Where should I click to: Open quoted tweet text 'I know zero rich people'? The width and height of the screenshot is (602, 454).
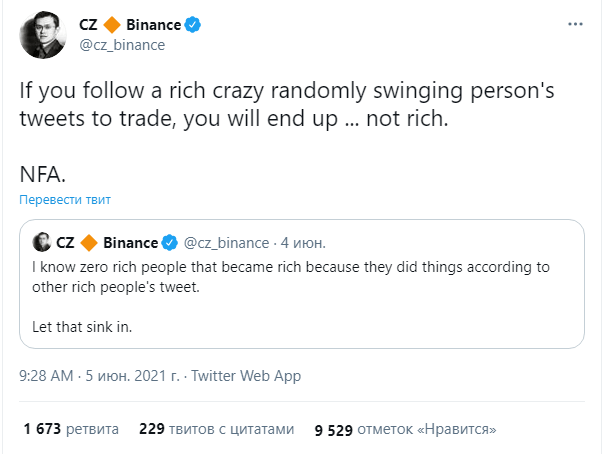(291, 277)
